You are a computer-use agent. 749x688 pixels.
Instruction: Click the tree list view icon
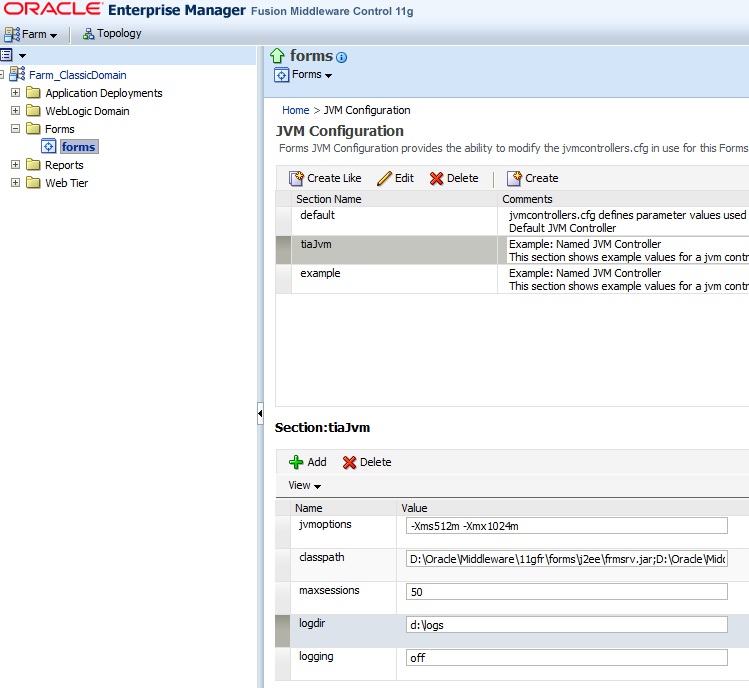point(6,55)
